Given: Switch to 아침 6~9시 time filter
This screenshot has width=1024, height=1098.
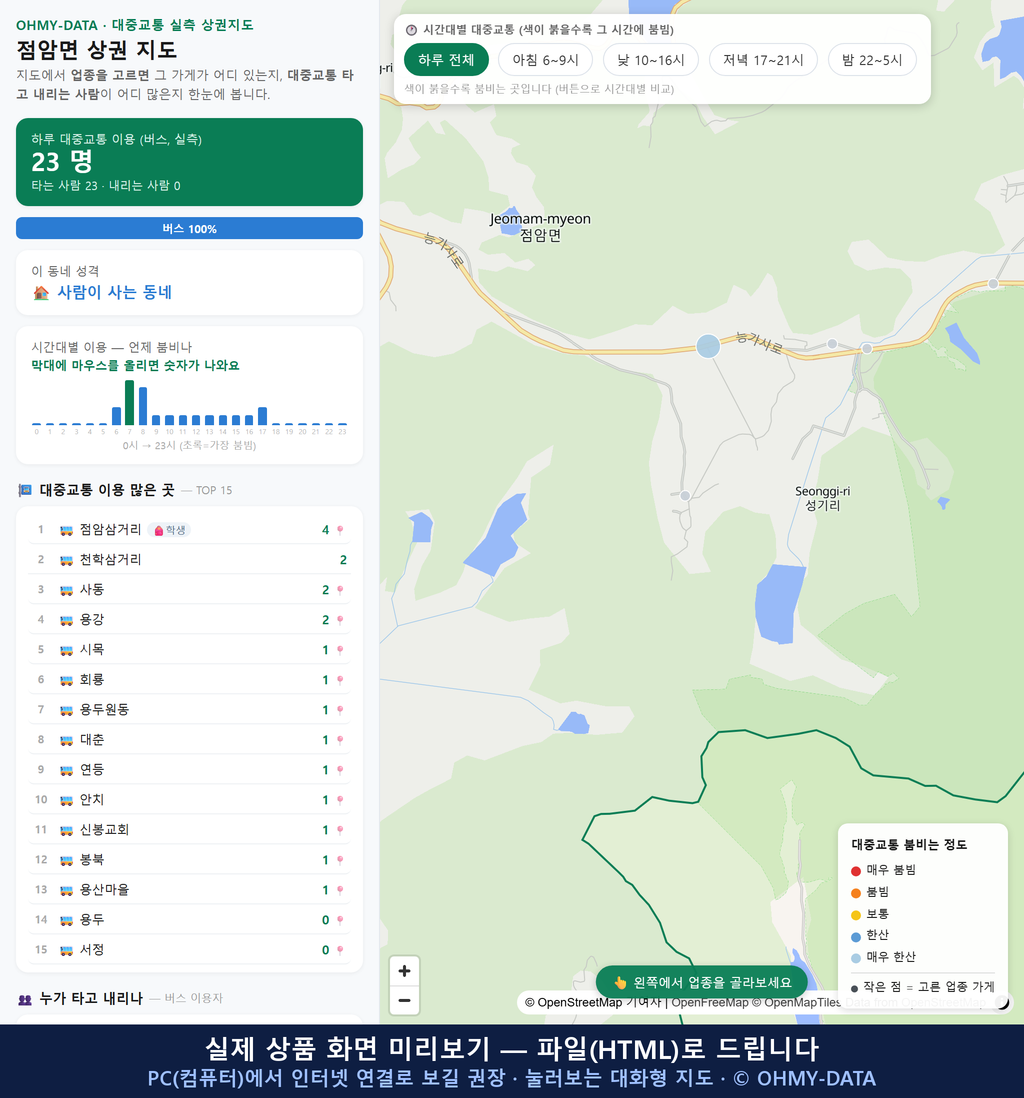Looking at the screenshot, I should click(545, 60).
